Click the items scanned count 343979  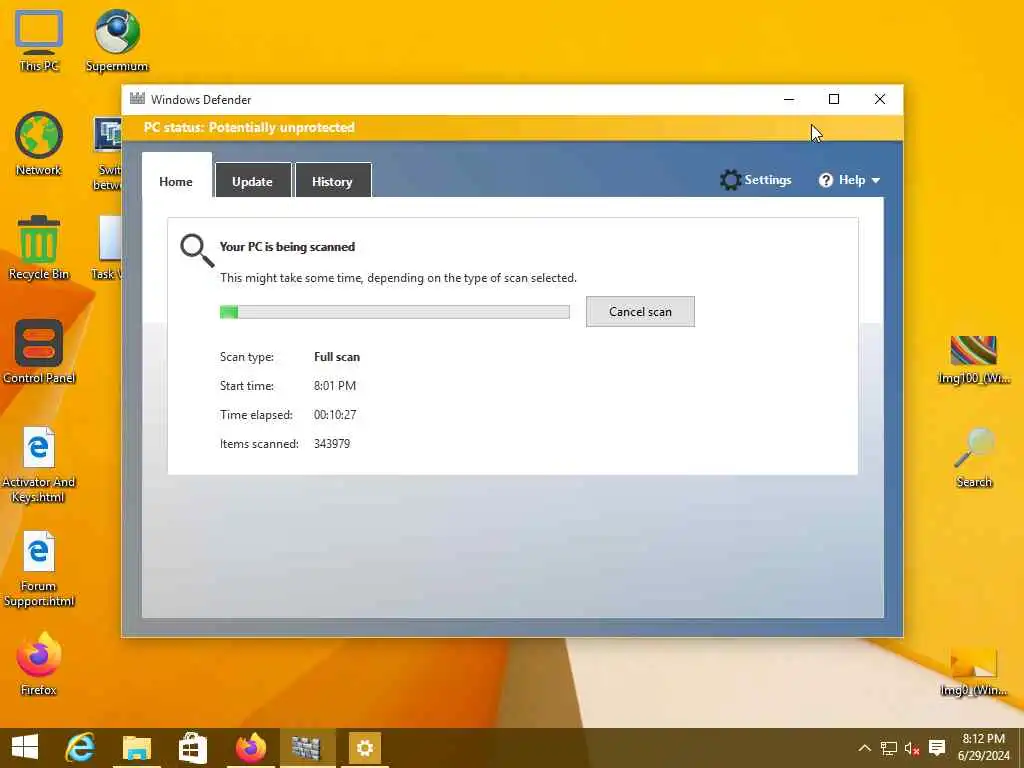tap(332, 443)
